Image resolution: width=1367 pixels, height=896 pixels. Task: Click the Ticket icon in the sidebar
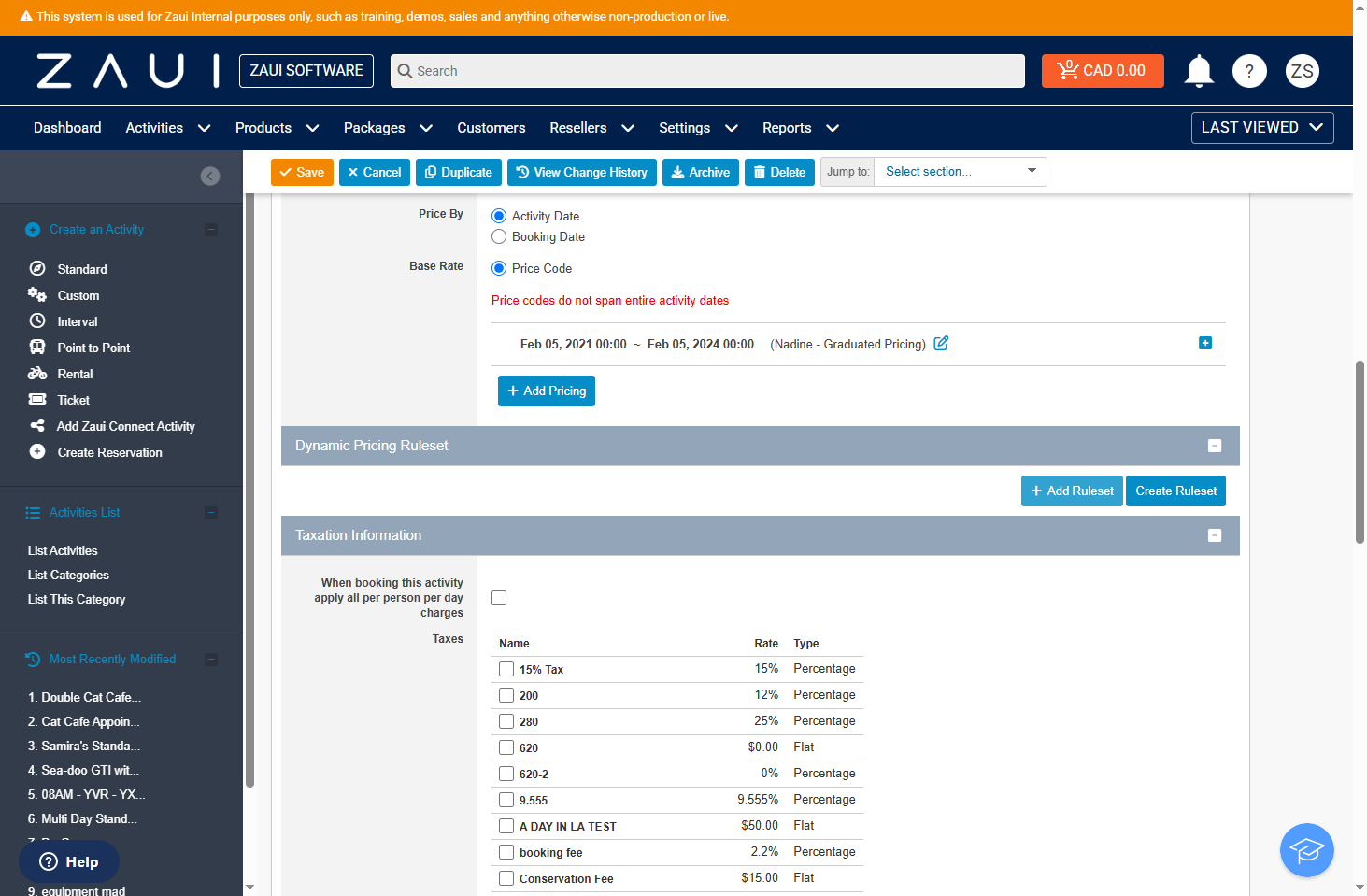[x=37, y=399]
